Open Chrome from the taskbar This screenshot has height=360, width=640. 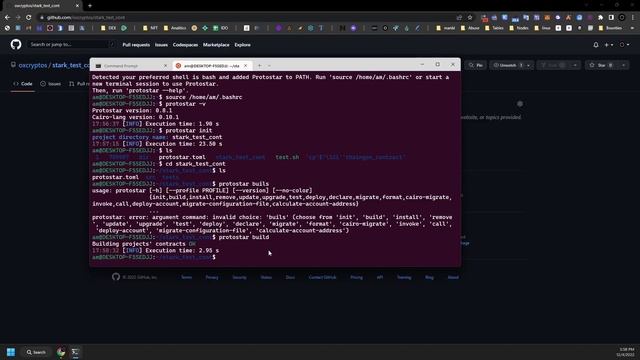point(61,352)
